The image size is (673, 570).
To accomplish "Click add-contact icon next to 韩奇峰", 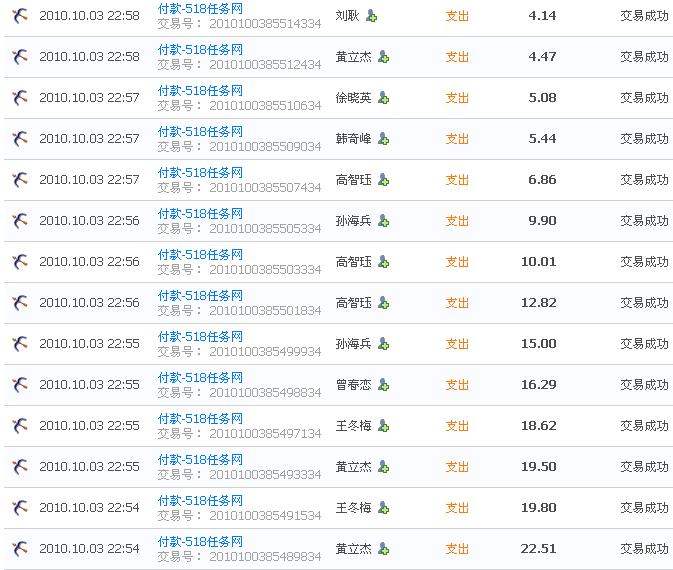I will [383, 139].
